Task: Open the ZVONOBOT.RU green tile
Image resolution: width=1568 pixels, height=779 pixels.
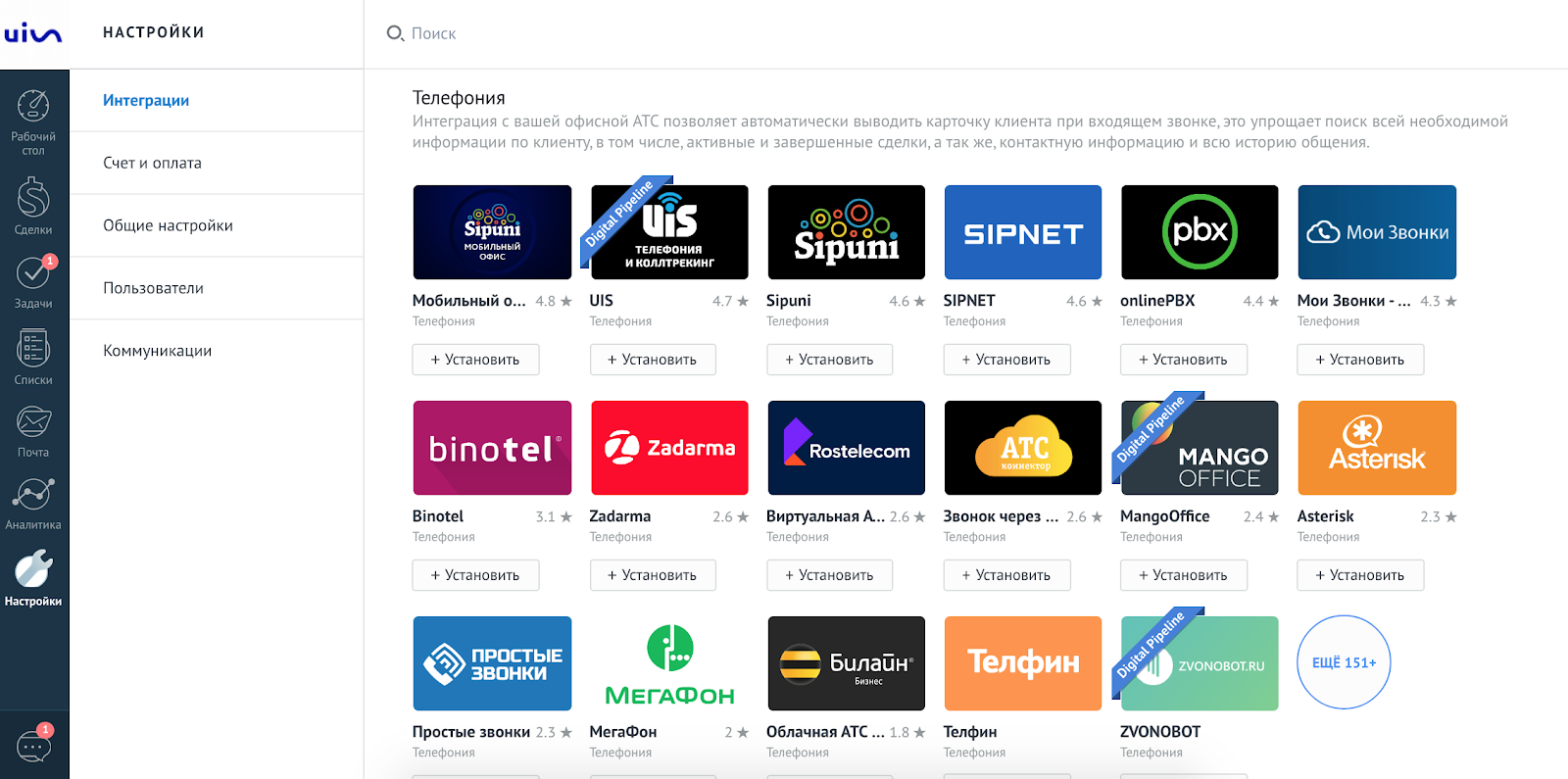Action: coord(1200,663)
